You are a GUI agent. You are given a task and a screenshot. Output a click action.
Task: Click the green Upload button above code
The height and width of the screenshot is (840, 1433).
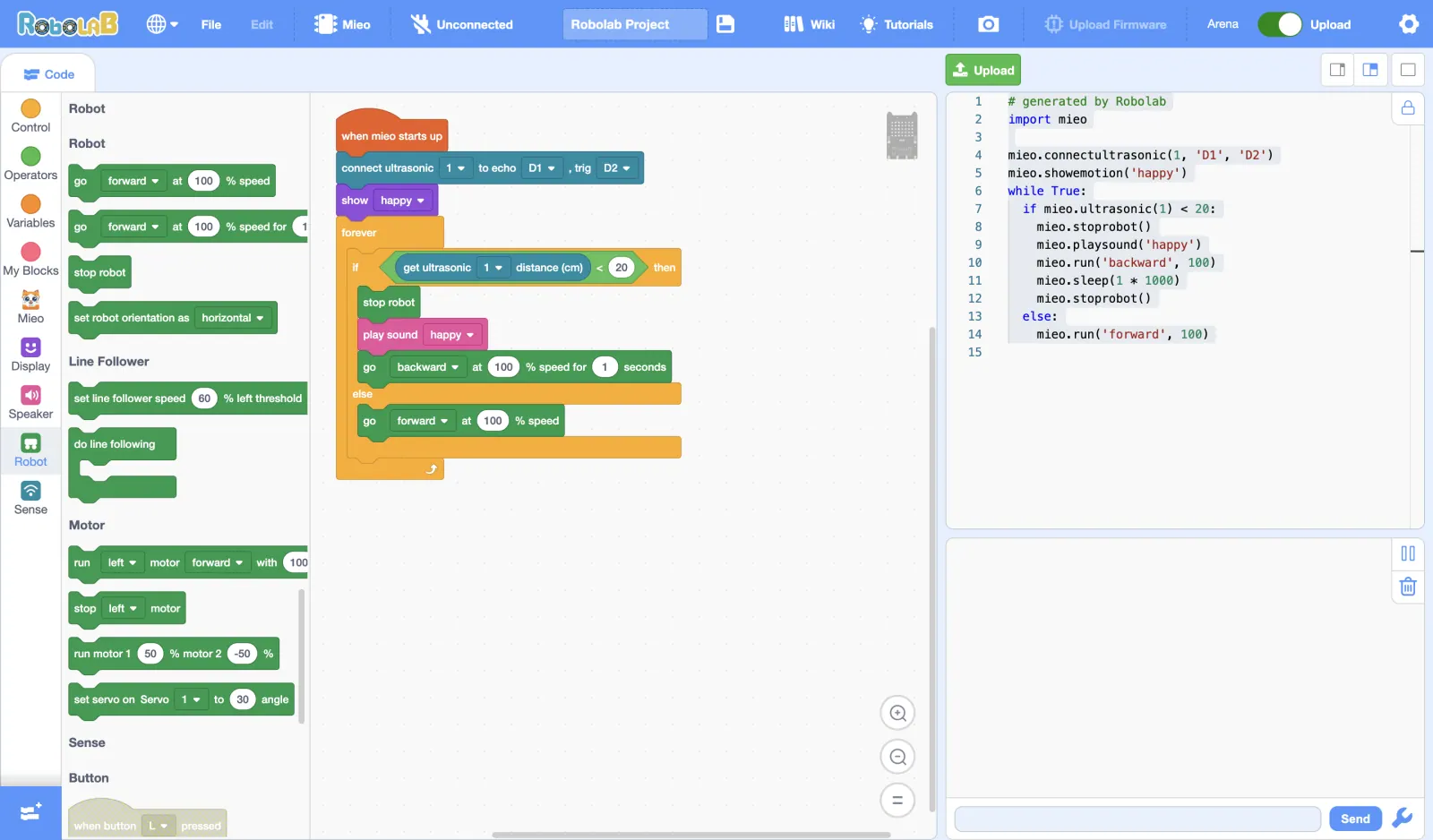pos(983,70)
